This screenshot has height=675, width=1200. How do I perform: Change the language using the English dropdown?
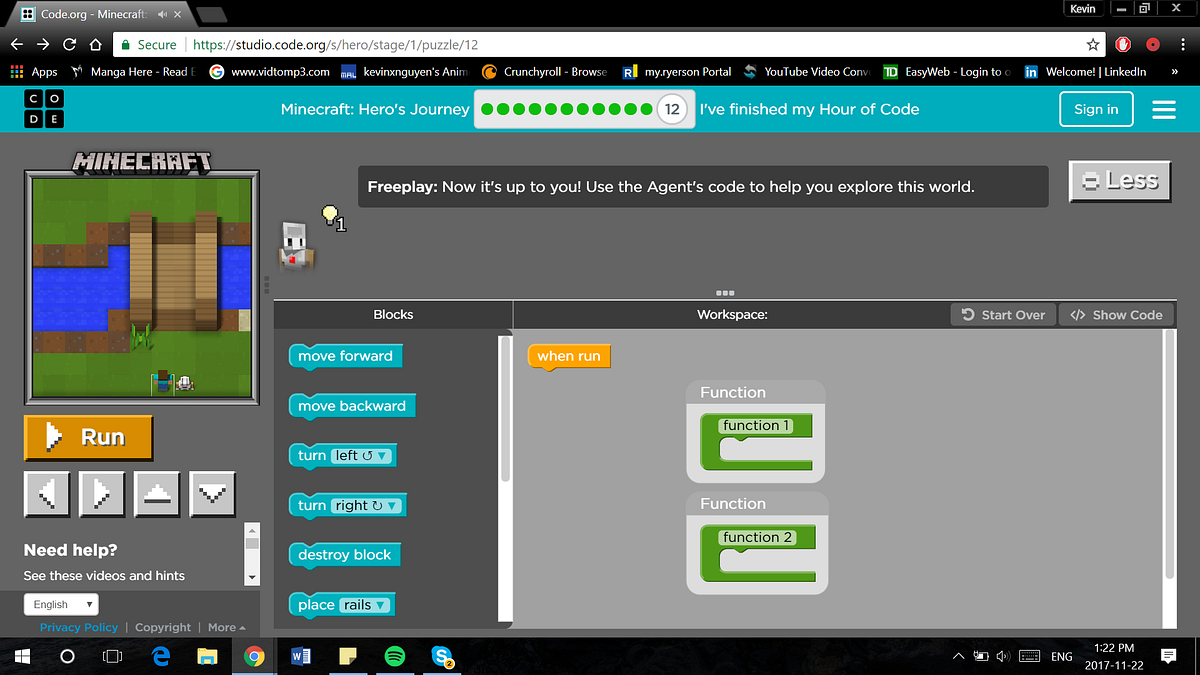coord(60,604)
